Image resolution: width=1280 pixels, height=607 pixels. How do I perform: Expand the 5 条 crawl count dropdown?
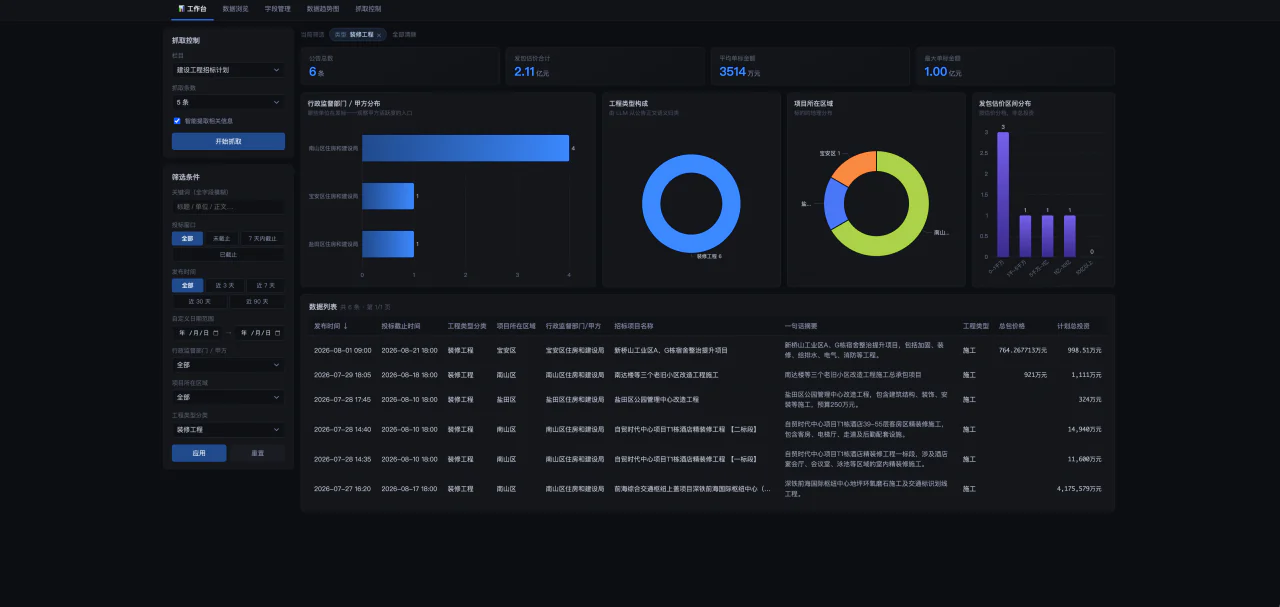click(228, 102)
